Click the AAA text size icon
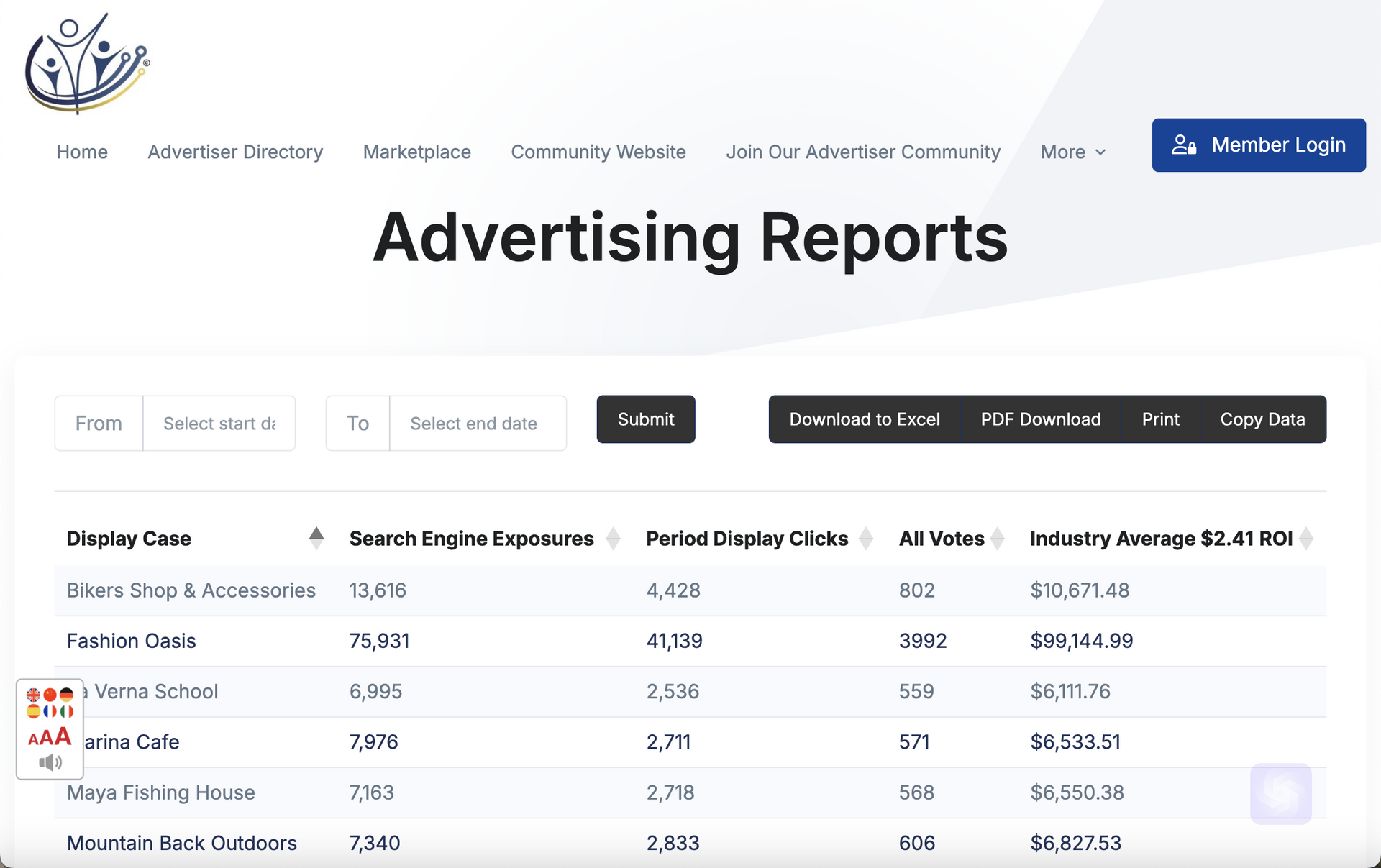Screen dimensions: 1381x868 tap(50, 737)
